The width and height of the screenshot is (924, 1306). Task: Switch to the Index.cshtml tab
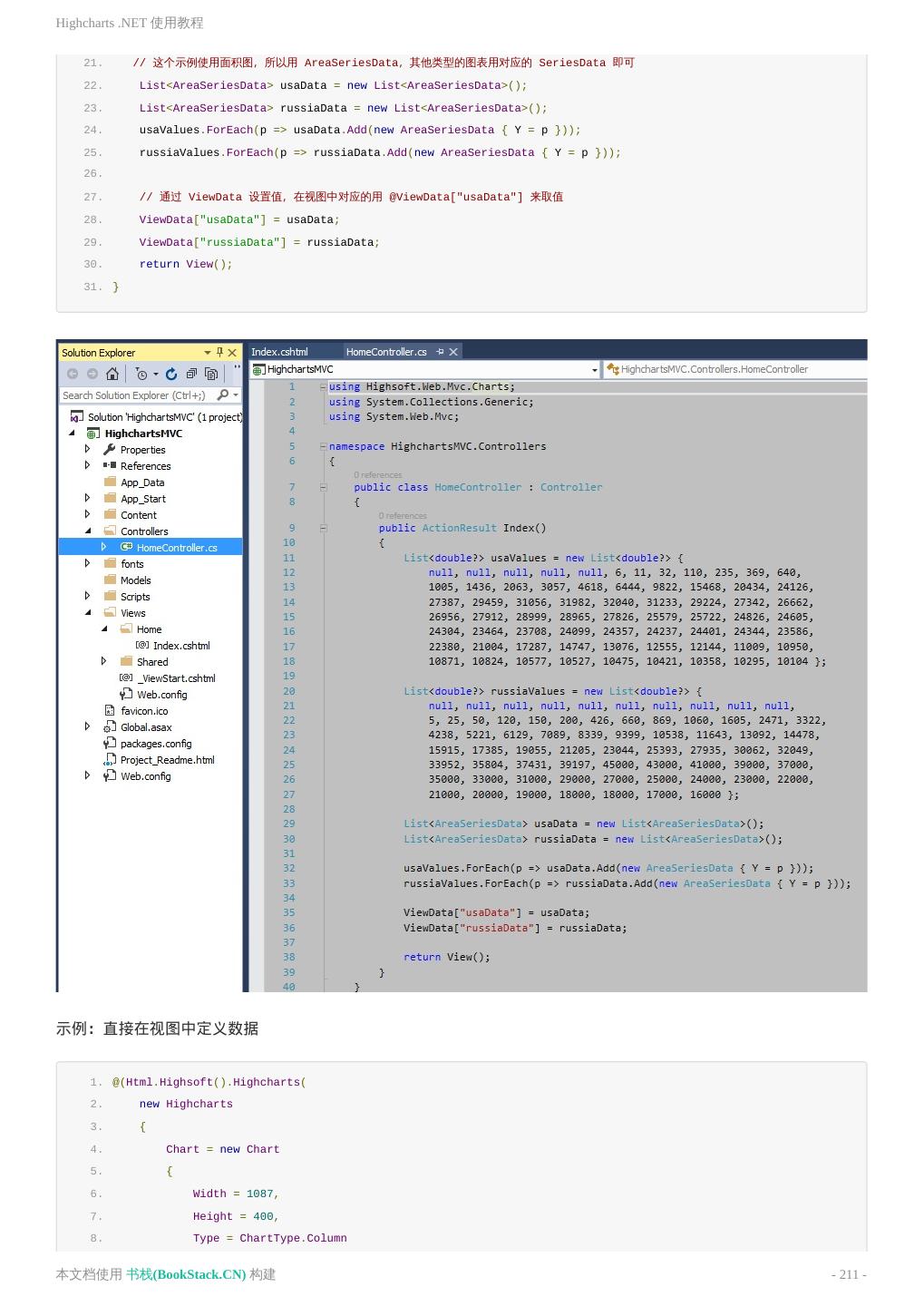[x=279, y=352]
